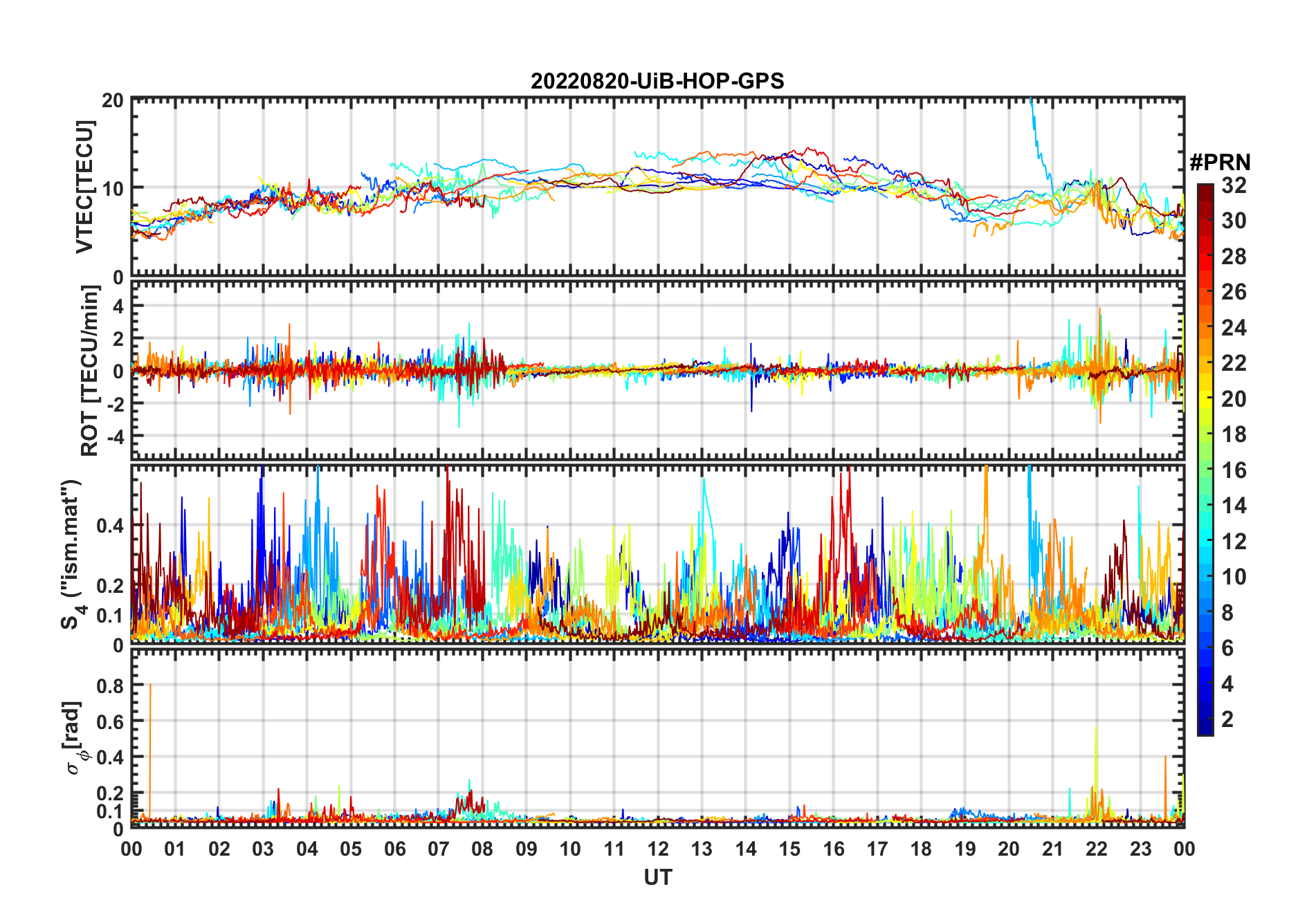Click the 20 tick on the VTEC axis
This screenshot has height=920, width=1316.
113,100
